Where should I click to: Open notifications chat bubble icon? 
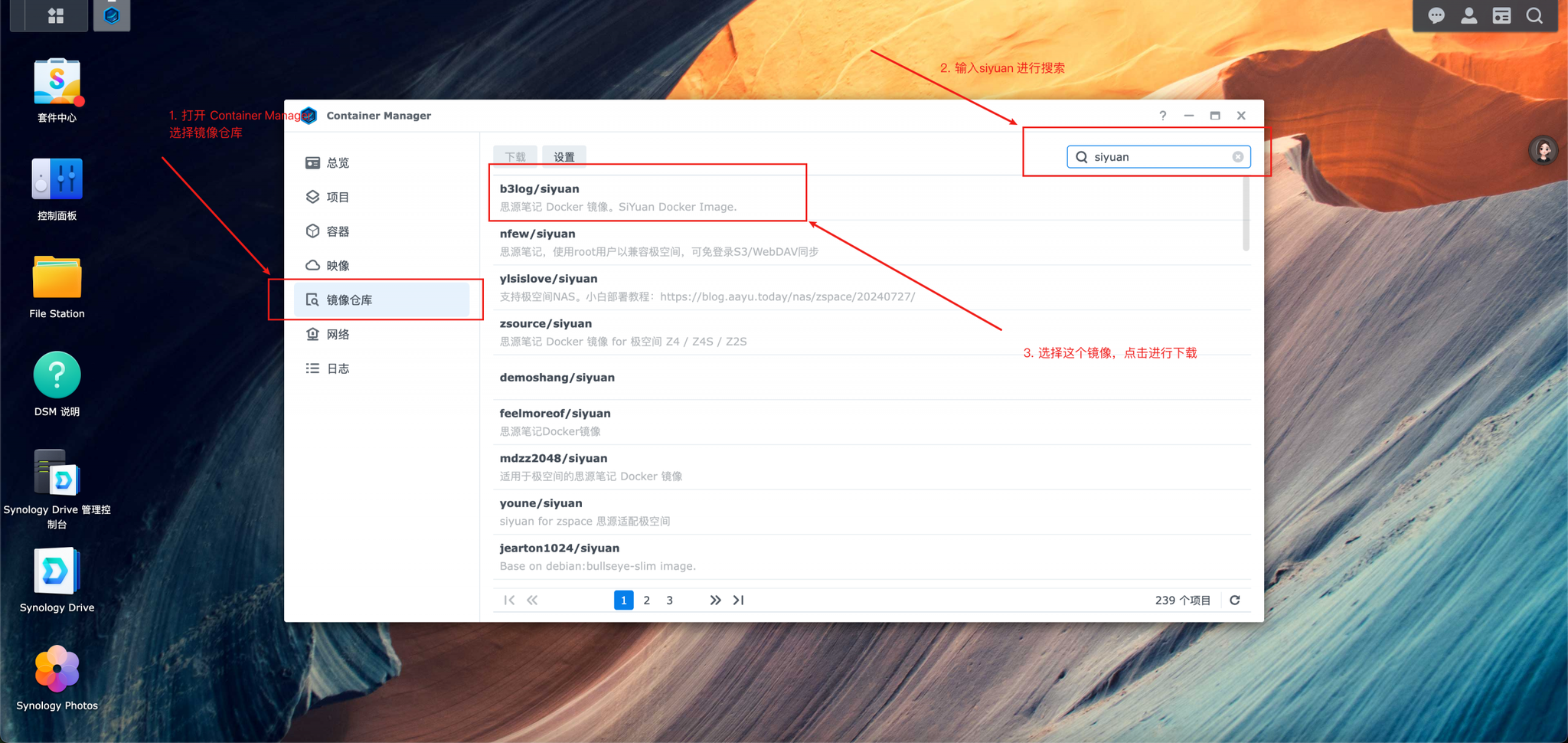(1436, 15)
